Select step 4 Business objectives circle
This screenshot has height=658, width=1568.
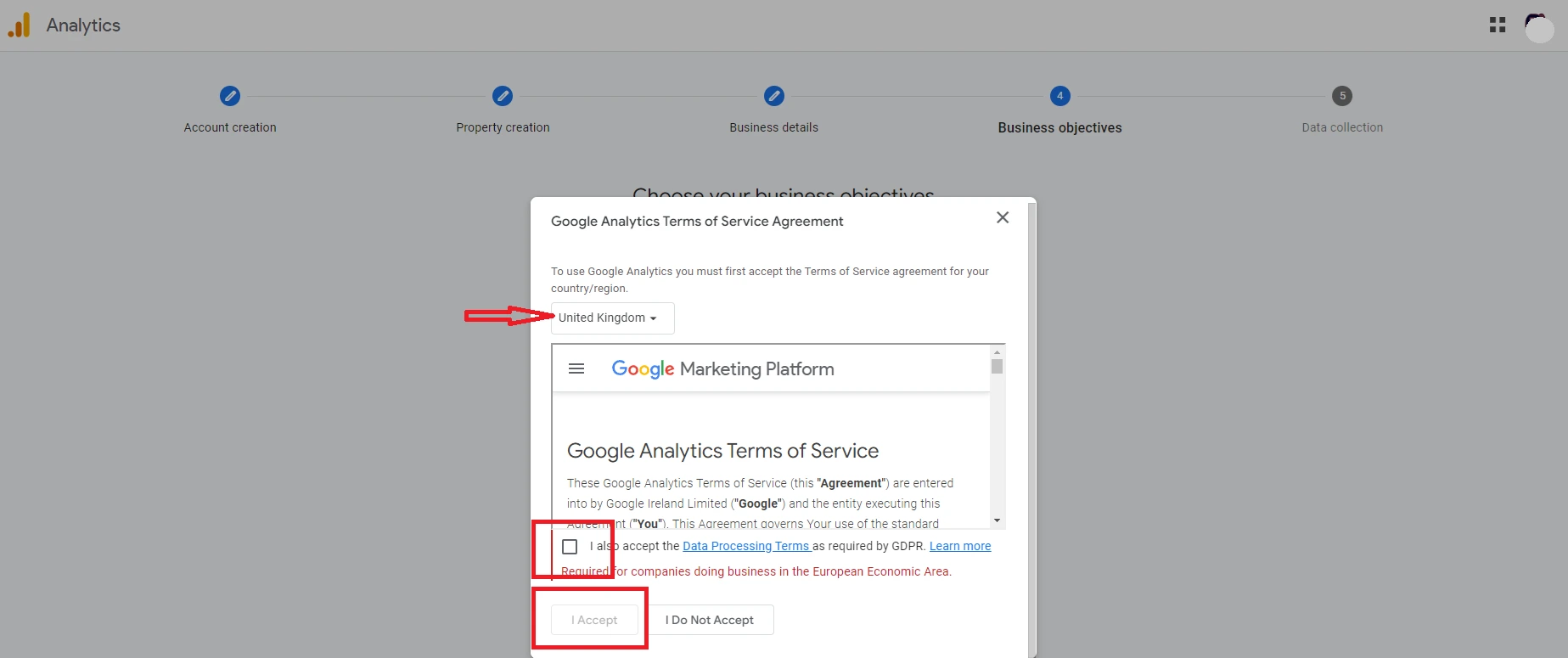1059,96
